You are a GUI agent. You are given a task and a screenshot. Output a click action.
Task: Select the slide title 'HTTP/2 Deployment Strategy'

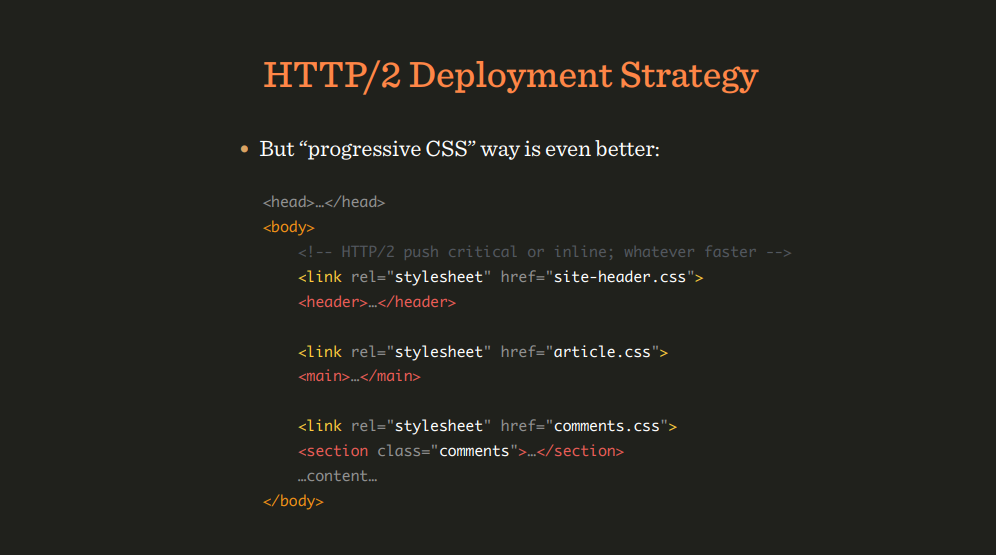[511, 76]
